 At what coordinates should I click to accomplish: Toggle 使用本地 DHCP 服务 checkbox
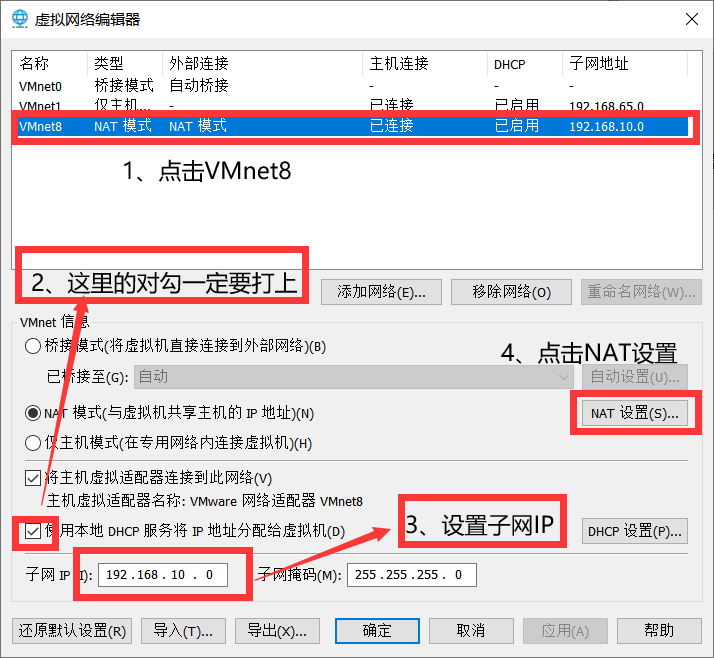(33, 531)
